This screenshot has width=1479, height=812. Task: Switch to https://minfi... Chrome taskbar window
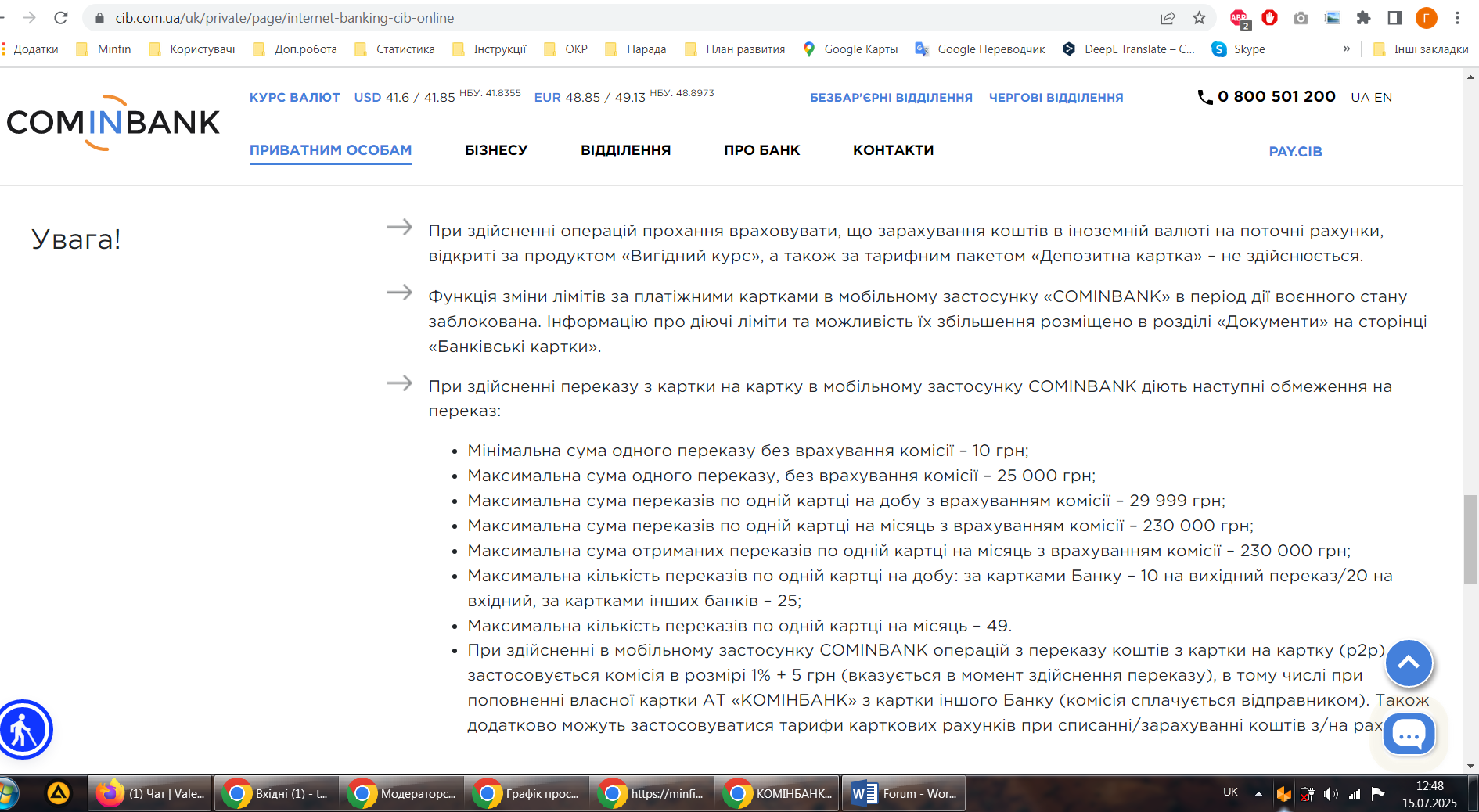point(652,793)
